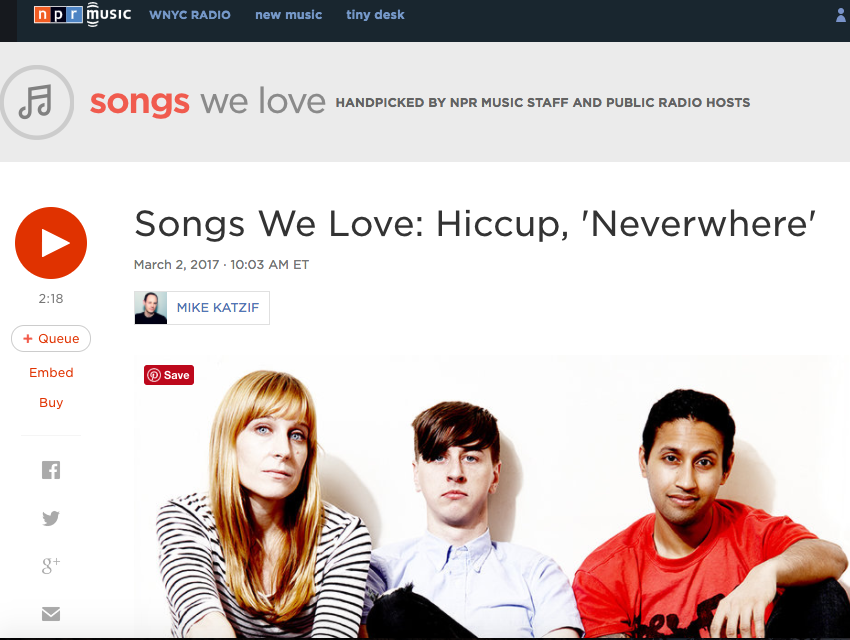This screenshot has height=640, width=850.
Task: Open the songs we love series heading
Action: tap(208, 101)
